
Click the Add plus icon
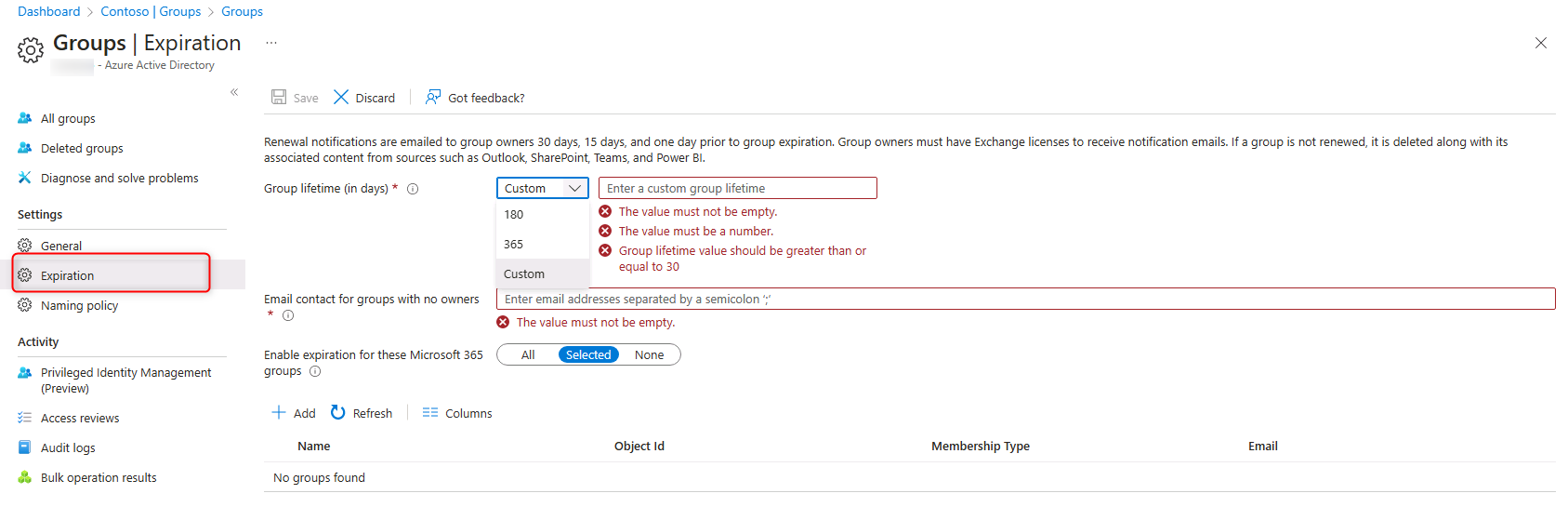(x=278, y=413)
